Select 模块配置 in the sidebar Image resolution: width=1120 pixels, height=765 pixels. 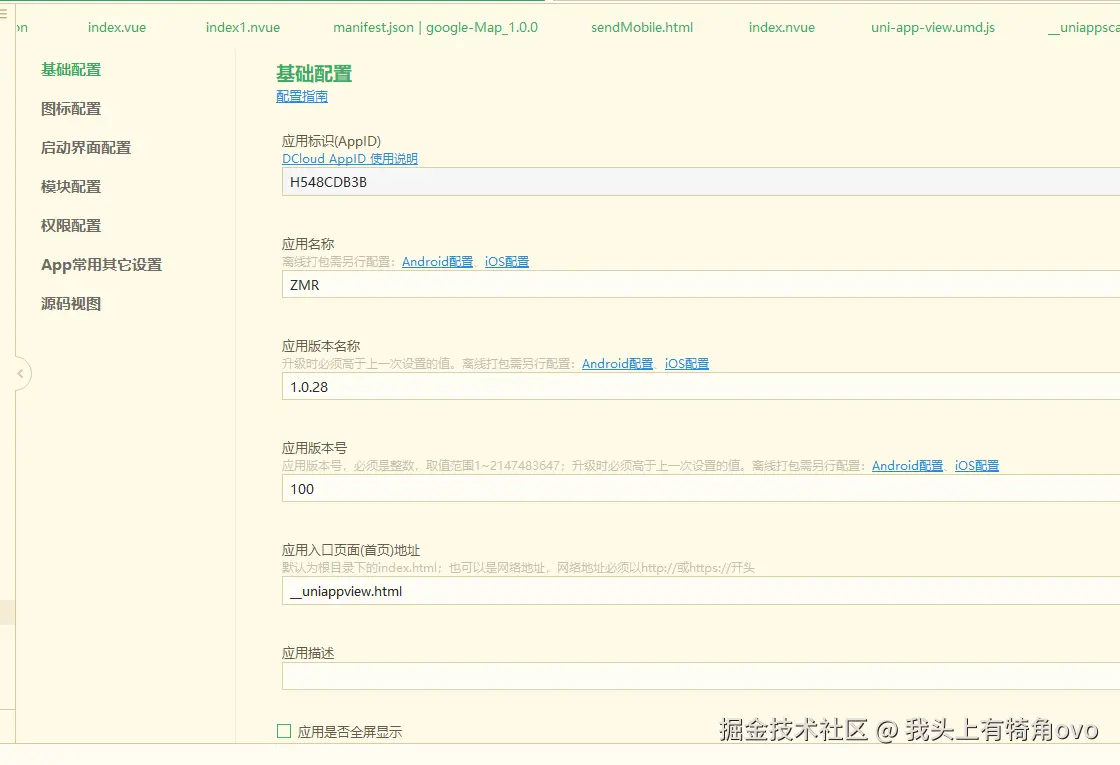click(x=71, y=186)
